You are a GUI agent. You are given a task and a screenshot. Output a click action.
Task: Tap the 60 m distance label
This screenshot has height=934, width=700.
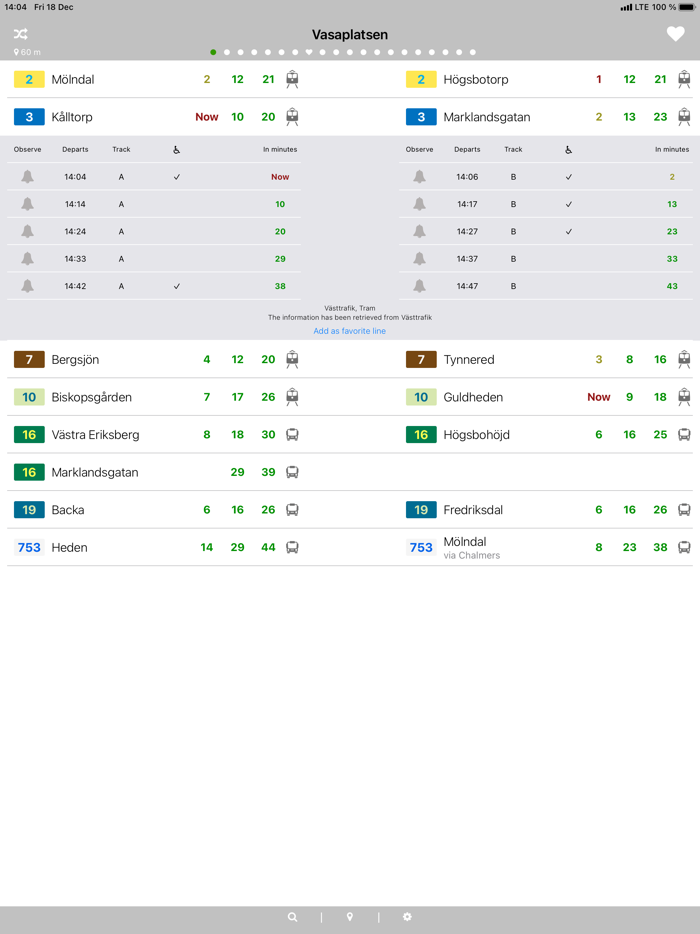pos(27,52)
